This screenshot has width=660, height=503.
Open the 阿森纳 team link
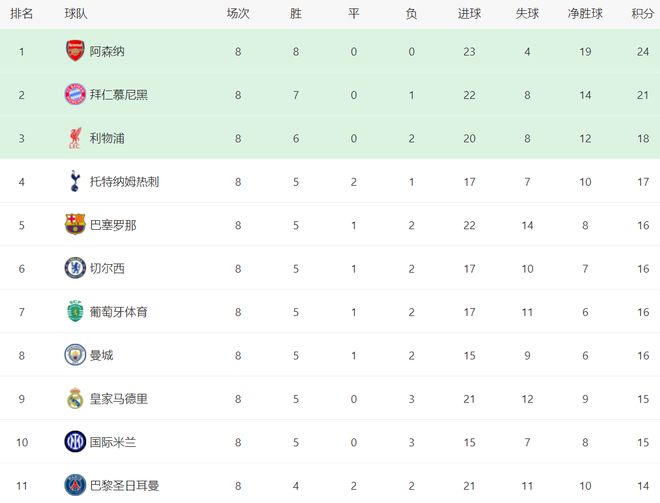click(107, 51)
